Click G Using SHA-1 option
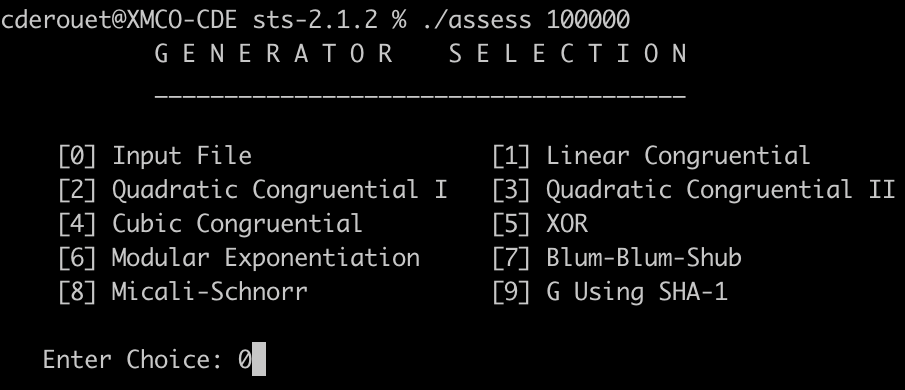 click(637, 292)
